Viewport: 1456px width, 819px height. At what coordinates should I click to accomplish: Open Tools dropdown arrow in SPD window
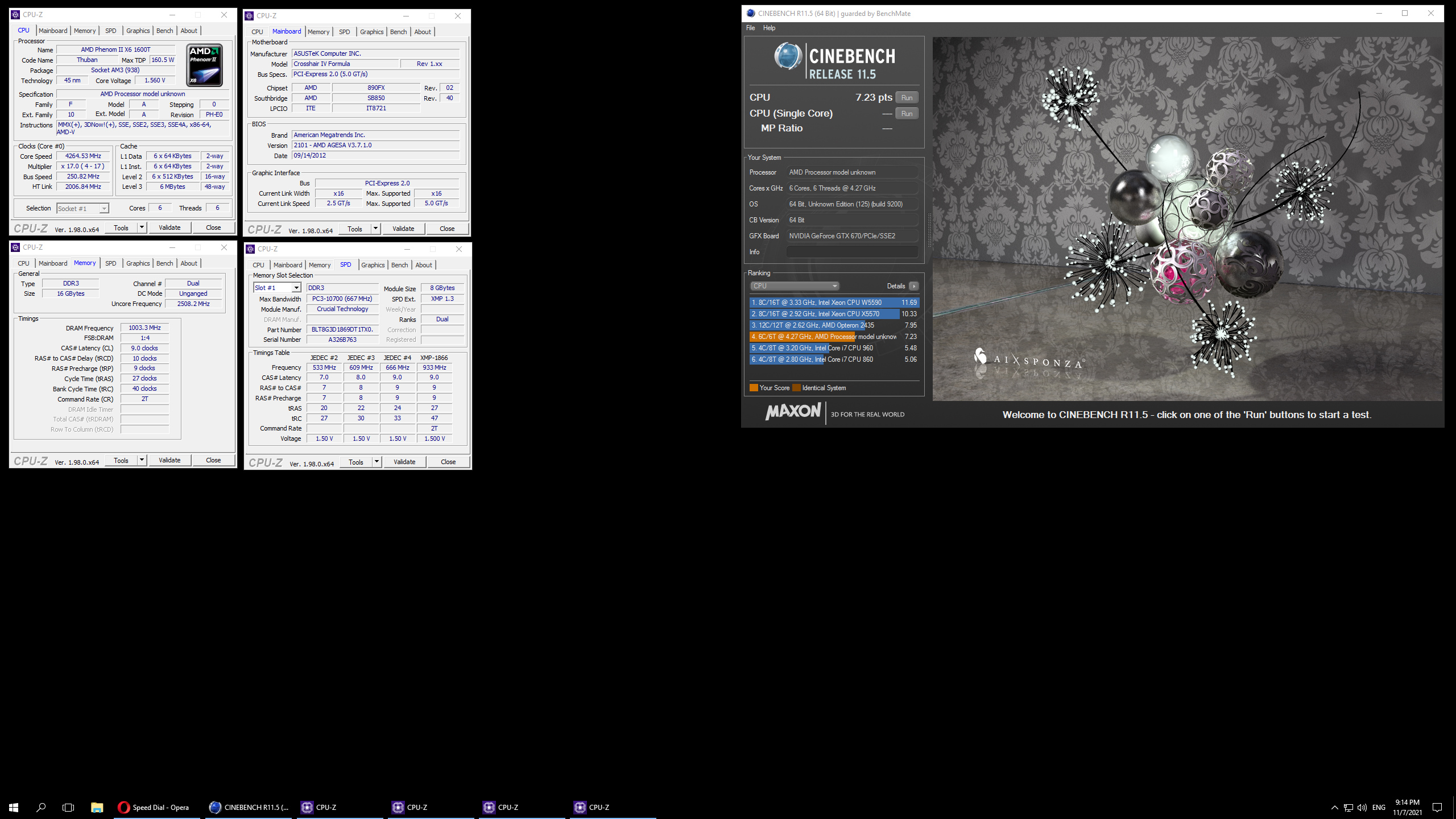click(x=377, y=462)
